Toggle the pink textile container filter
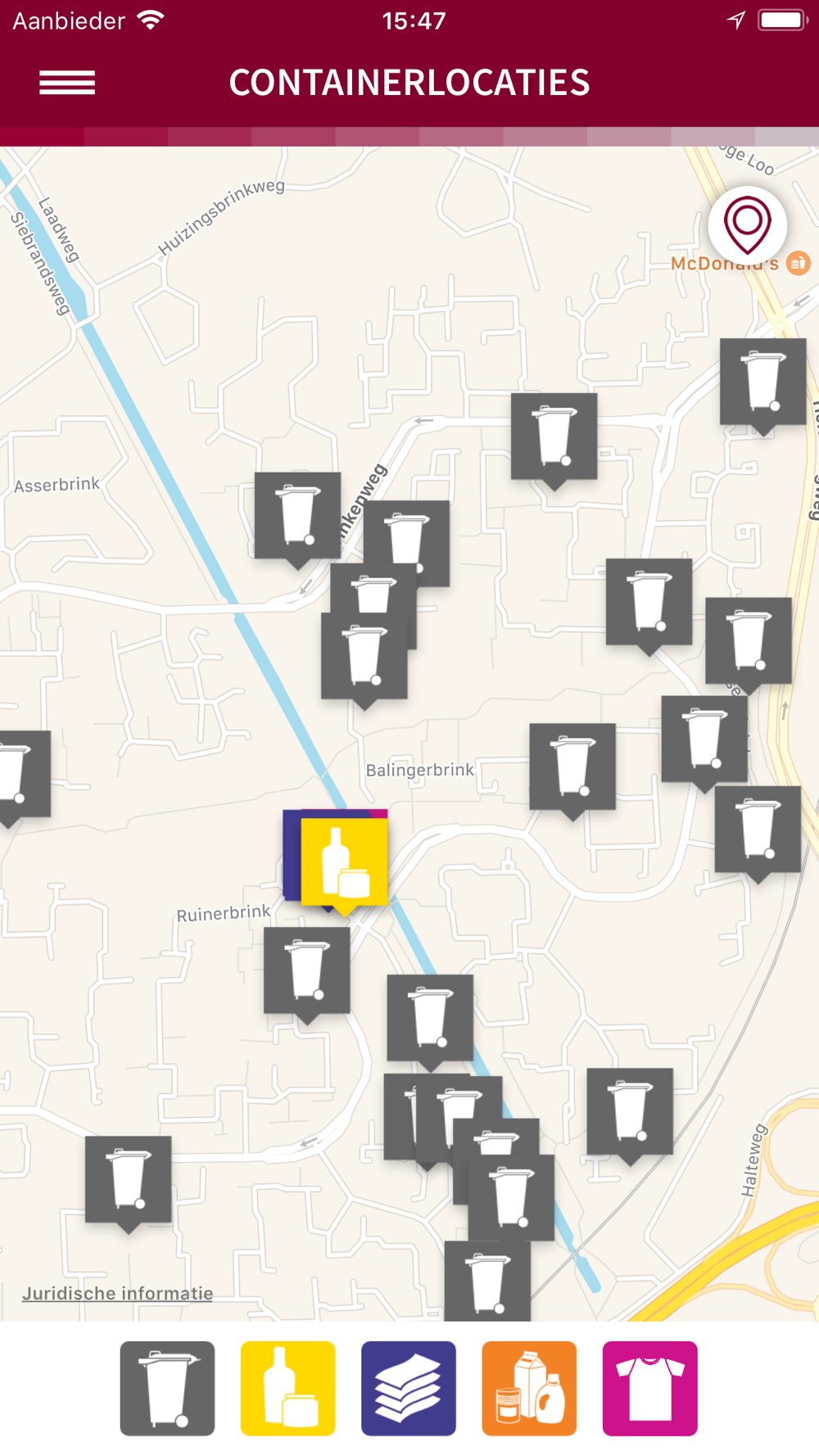The width and height of the screenshot is (819, 1456). (650, 1388)
